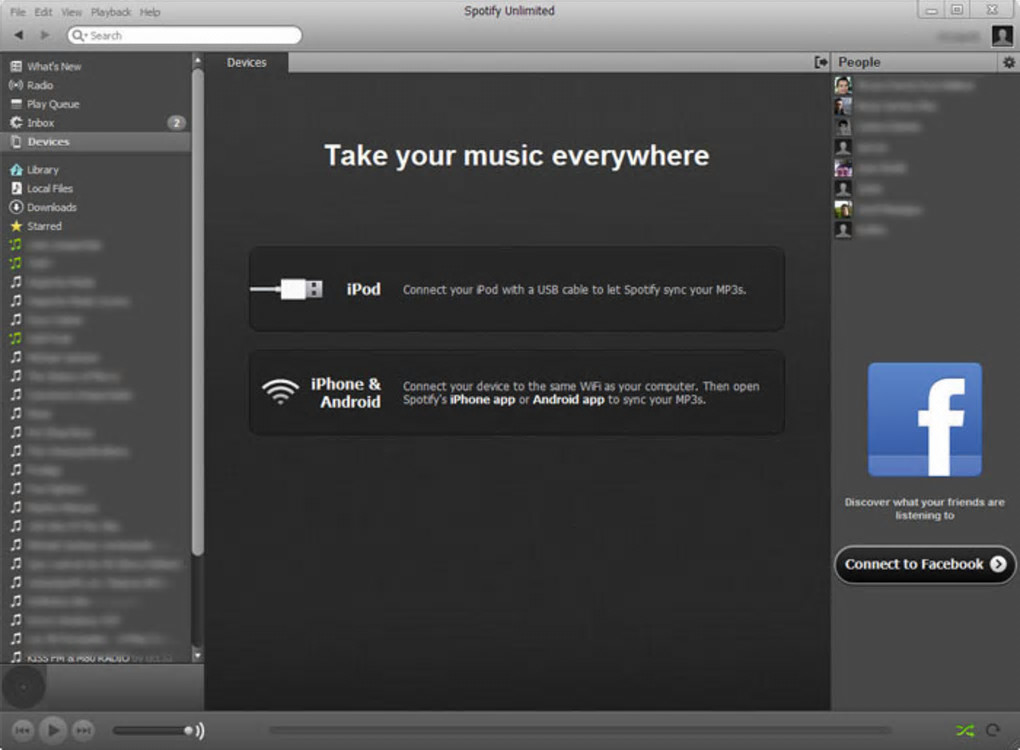Select the iPhone & Android WiFi option
Image resolution: width=1020 pixels, height=750 pixels.
(517, 393)
